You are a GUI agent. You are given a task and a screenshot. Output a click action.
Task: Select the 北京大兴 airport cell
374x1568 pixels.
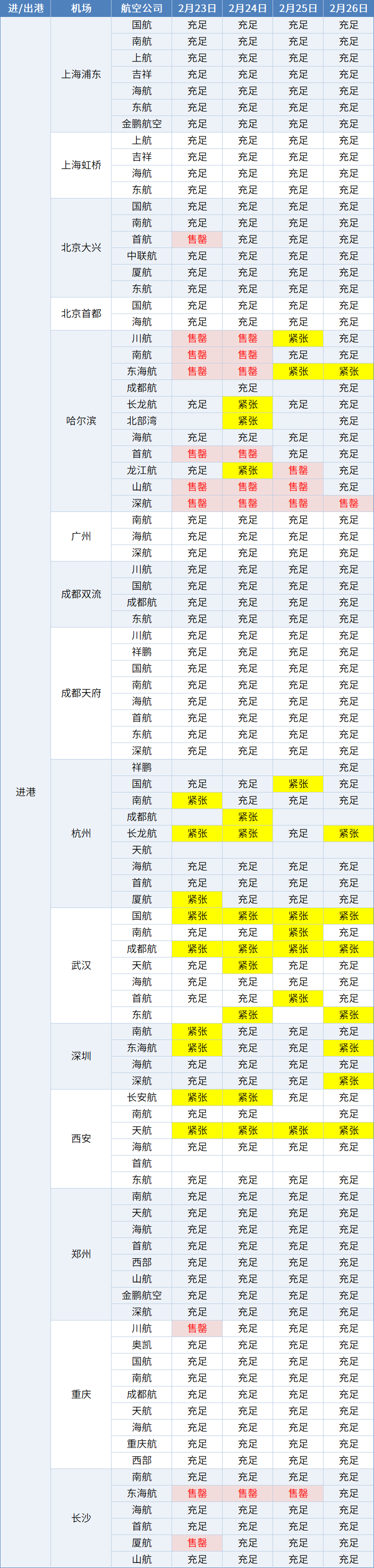(x=81, y=248)
